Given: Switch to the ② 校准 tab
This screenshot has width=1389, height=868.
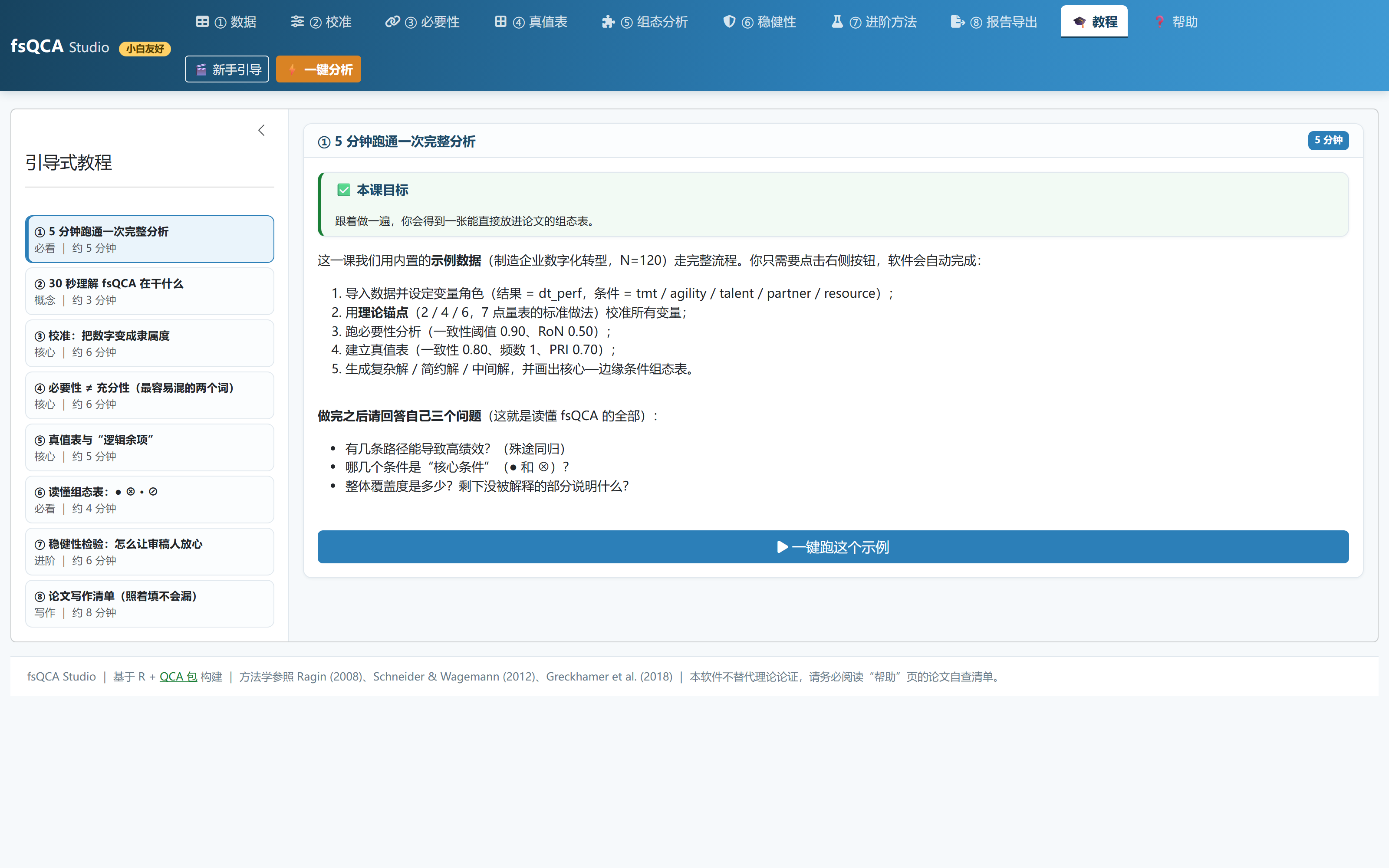Looking at the screenshot, I should pos(321,22).
